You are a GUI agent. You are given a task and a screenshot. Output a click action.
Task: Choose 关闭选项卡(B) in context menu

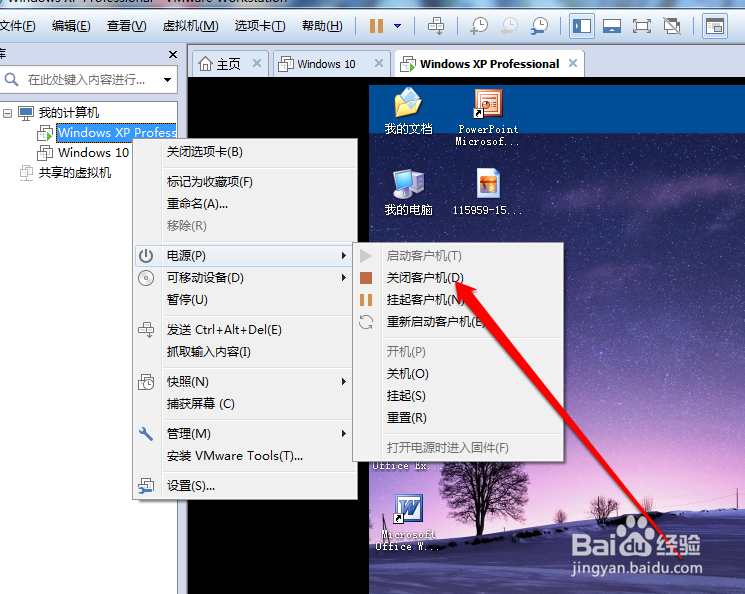[x=245, y=152]
